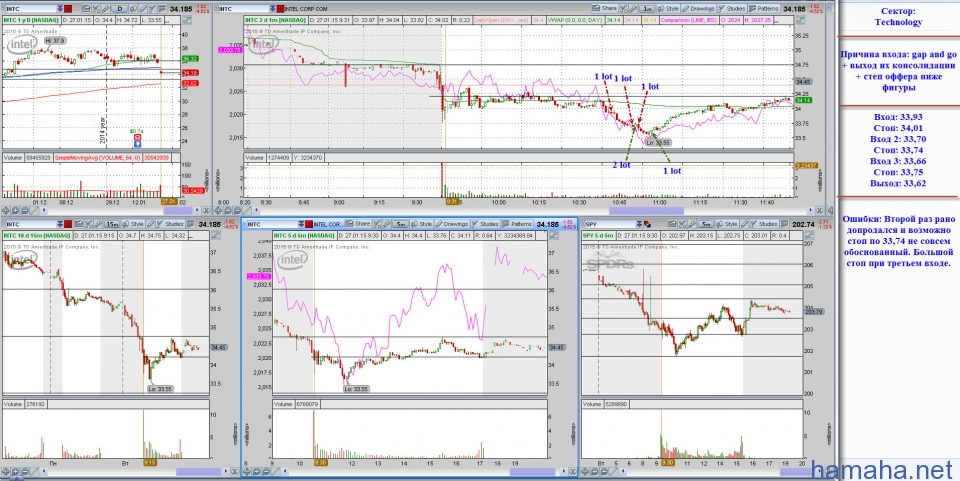960x481 pixels.
Task: Click red link color square in bottom-left 15m chart
Action: coord(68,224)
